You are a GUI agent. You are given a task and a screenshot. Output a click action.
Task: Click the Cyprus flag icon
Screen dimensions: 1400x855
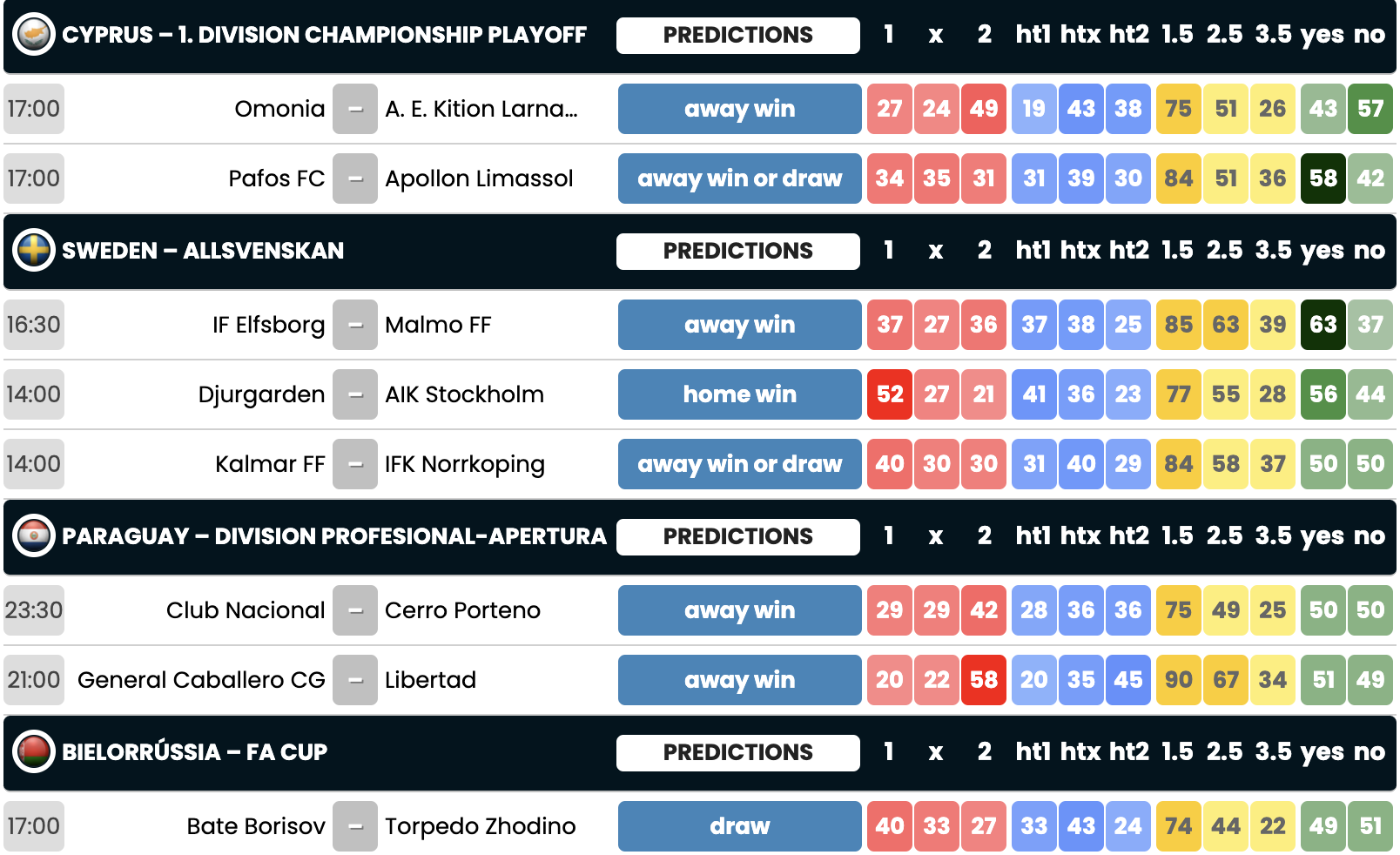[x=34, y=35]
